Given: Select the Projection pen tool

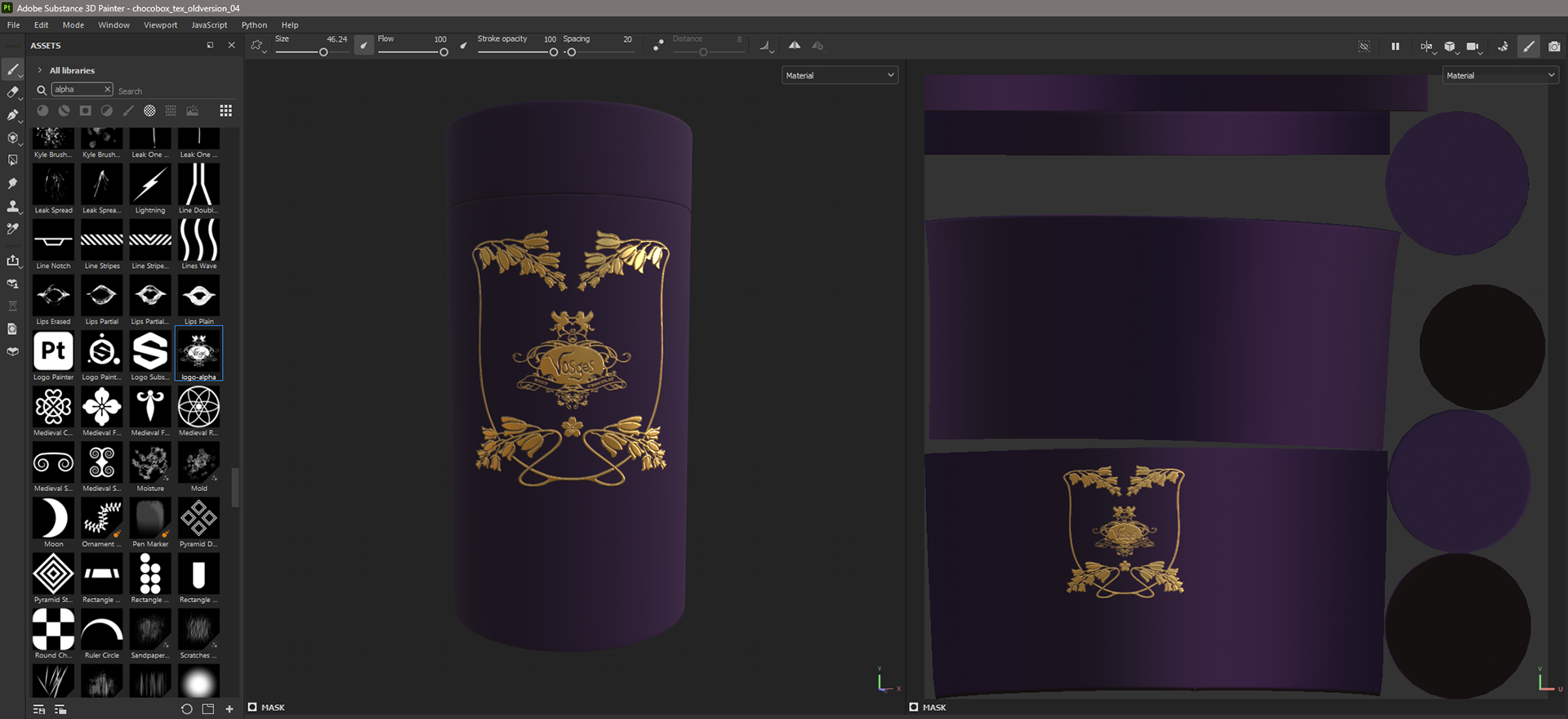Looking at the screenshot, I should click(x=12, y=115).
